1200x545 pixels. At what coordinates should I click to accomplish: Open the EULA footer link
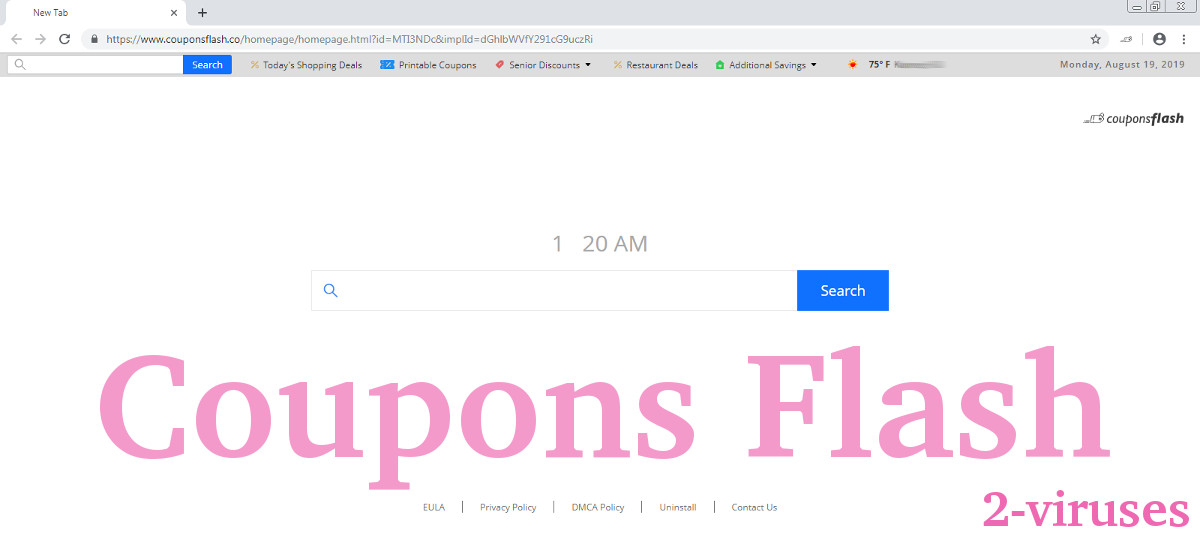click(x=434, y=507)
